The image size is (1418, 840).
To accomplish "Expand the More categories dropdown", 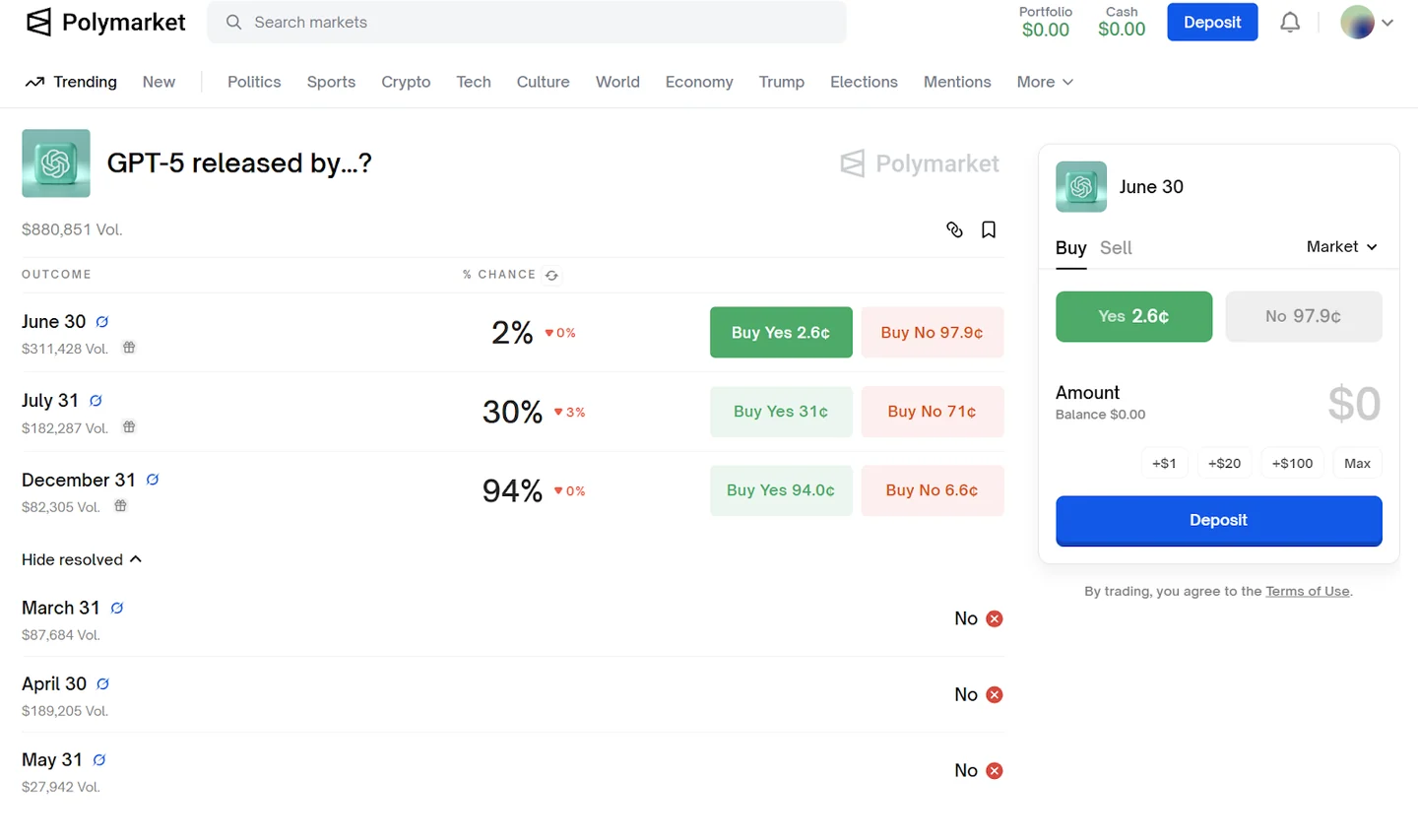I will pos(1045,82).
